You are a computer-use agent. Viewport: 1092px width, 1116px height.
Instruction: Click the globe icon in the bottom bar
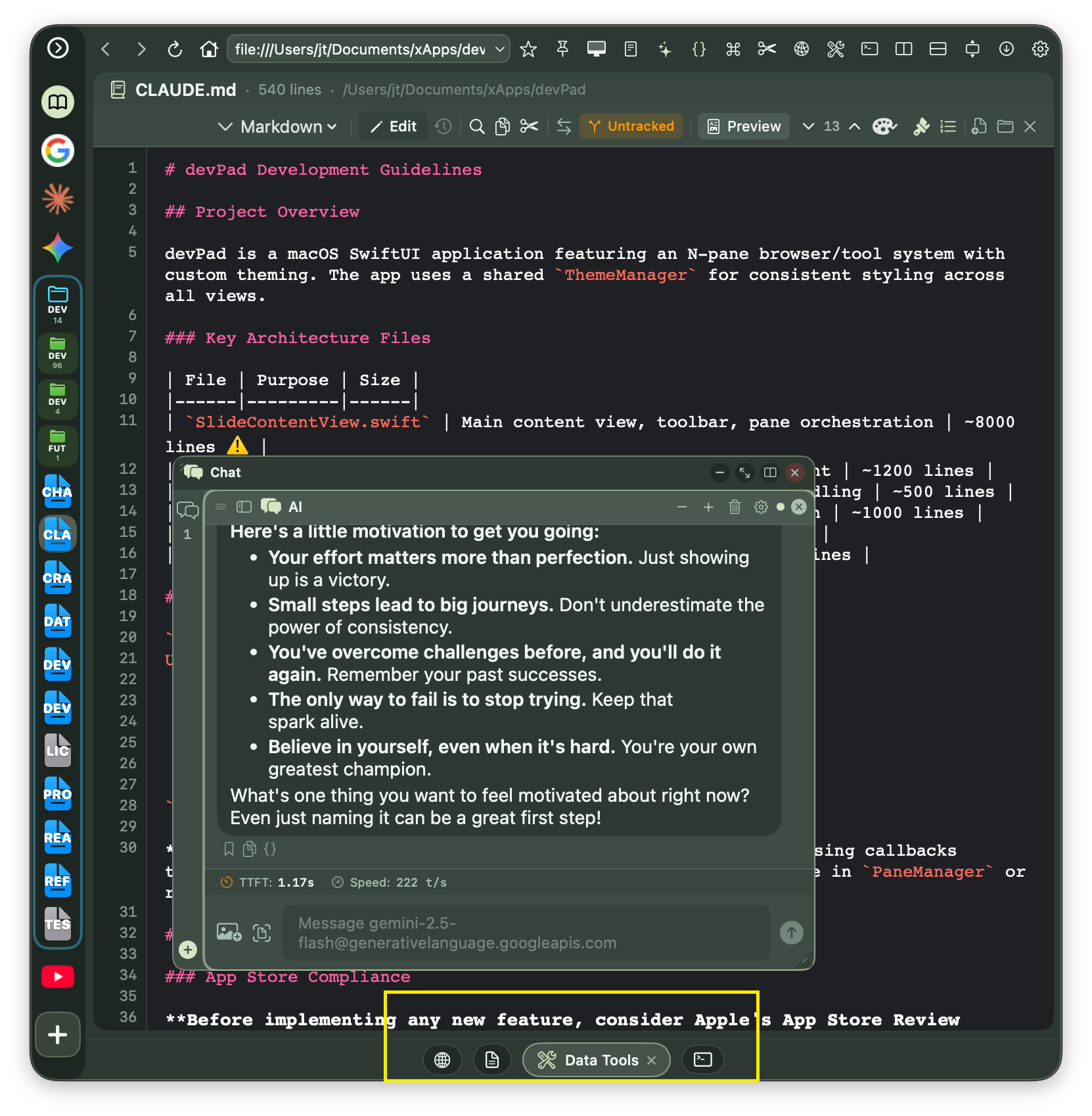pyautogui.click(x=442, y=1060)
